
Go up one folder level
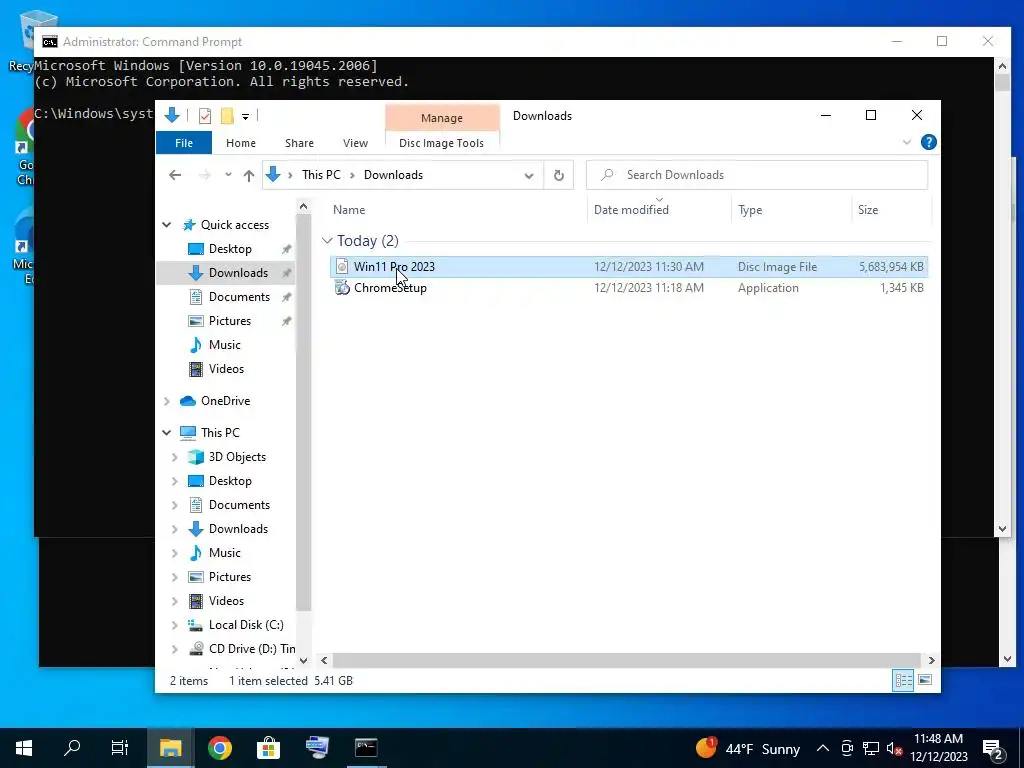click(x=249, y=175)
